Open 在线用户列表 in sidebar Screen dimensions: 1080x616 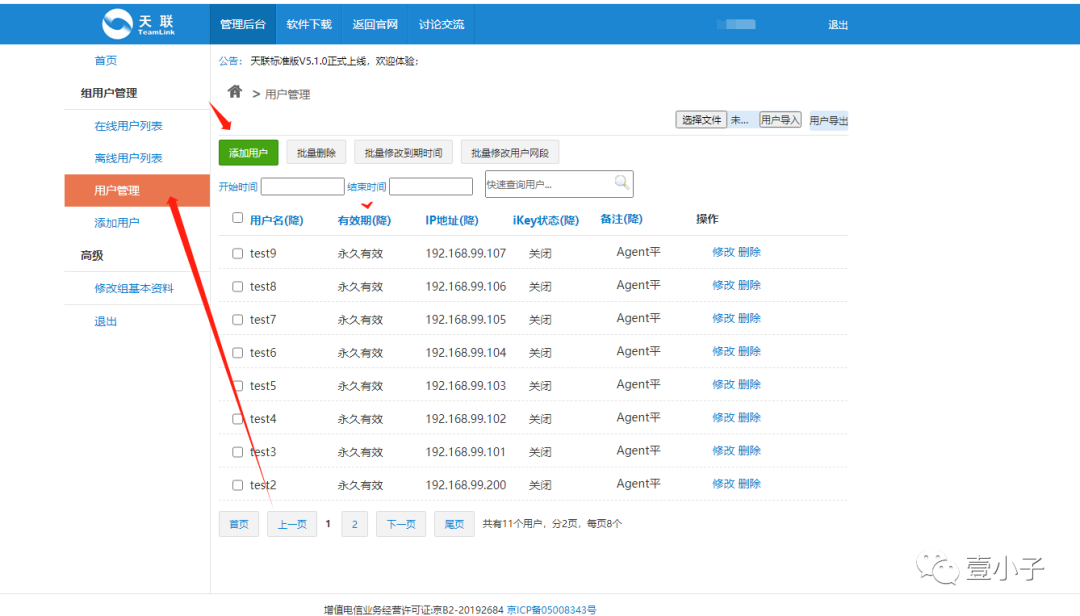point(128,126)
